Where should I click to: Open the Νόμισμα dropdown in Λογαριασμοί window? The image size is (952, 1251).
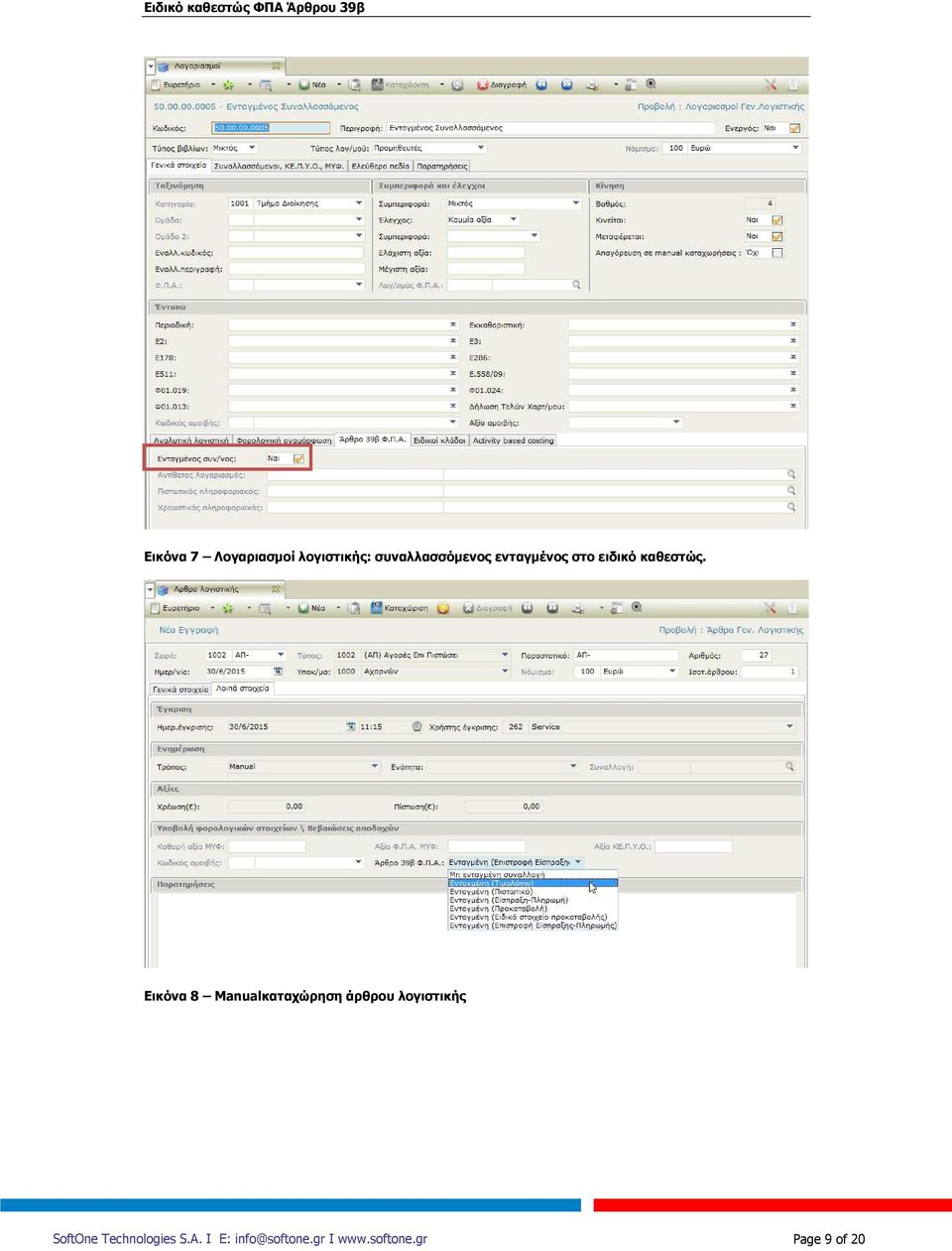tap(795, 148)
